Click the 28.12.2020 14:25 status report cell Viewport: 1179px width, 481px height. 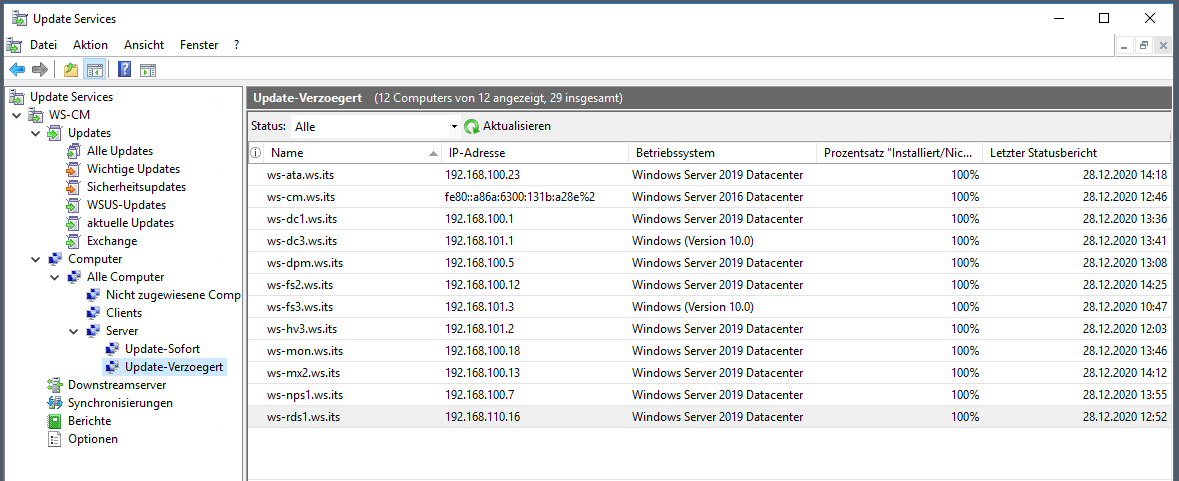[1125, 285]
